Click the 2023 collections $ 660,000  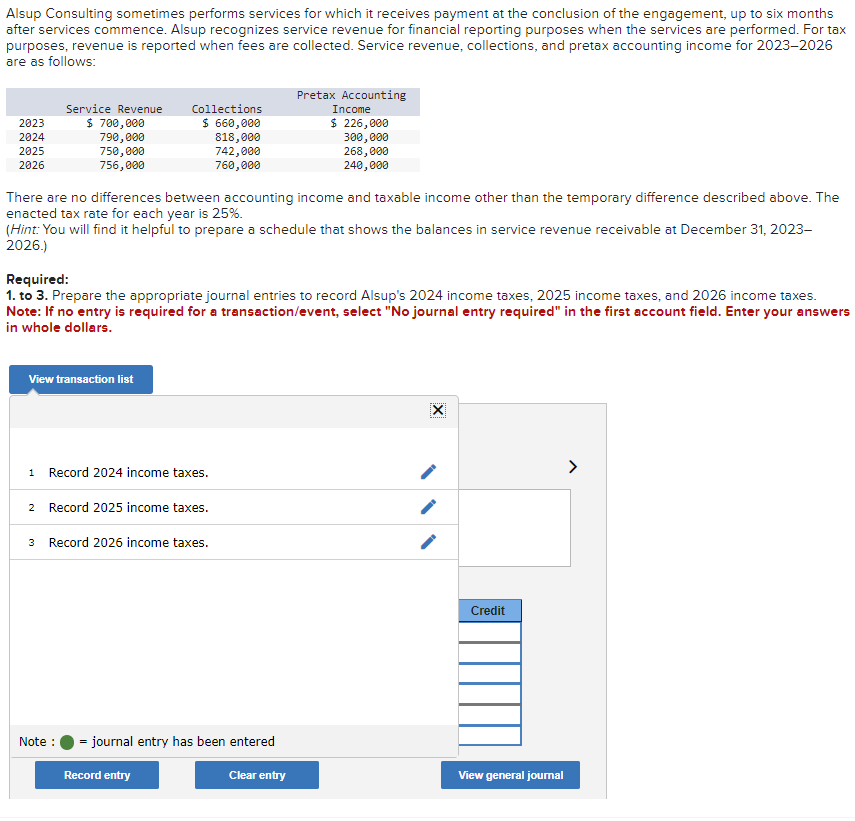pos(231,123)
